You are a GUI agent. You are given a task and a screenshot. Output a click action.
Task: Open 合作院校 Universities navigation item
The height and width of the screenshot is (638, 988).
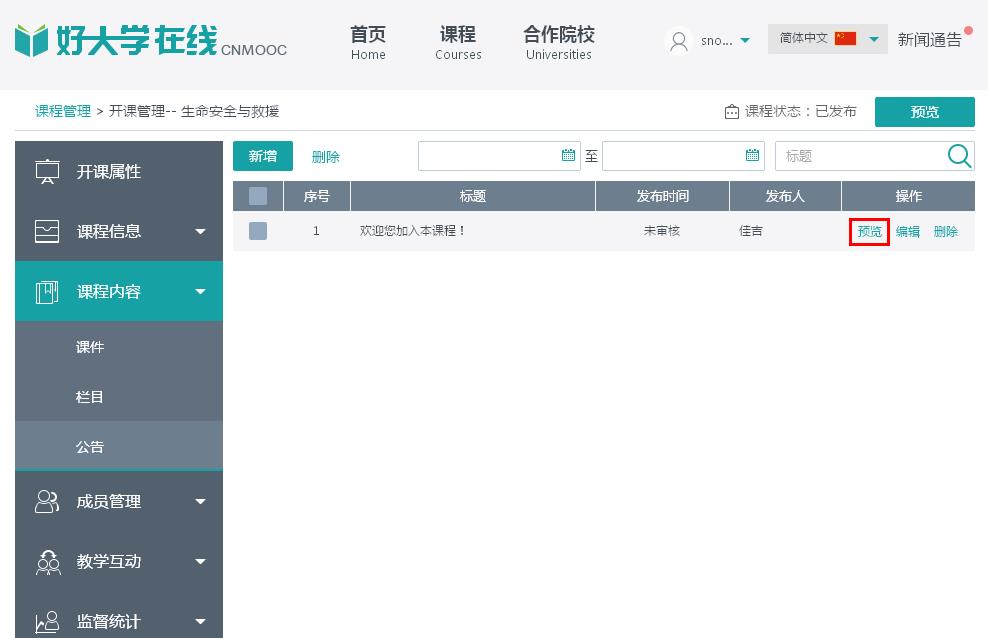[x=558, y=42]
